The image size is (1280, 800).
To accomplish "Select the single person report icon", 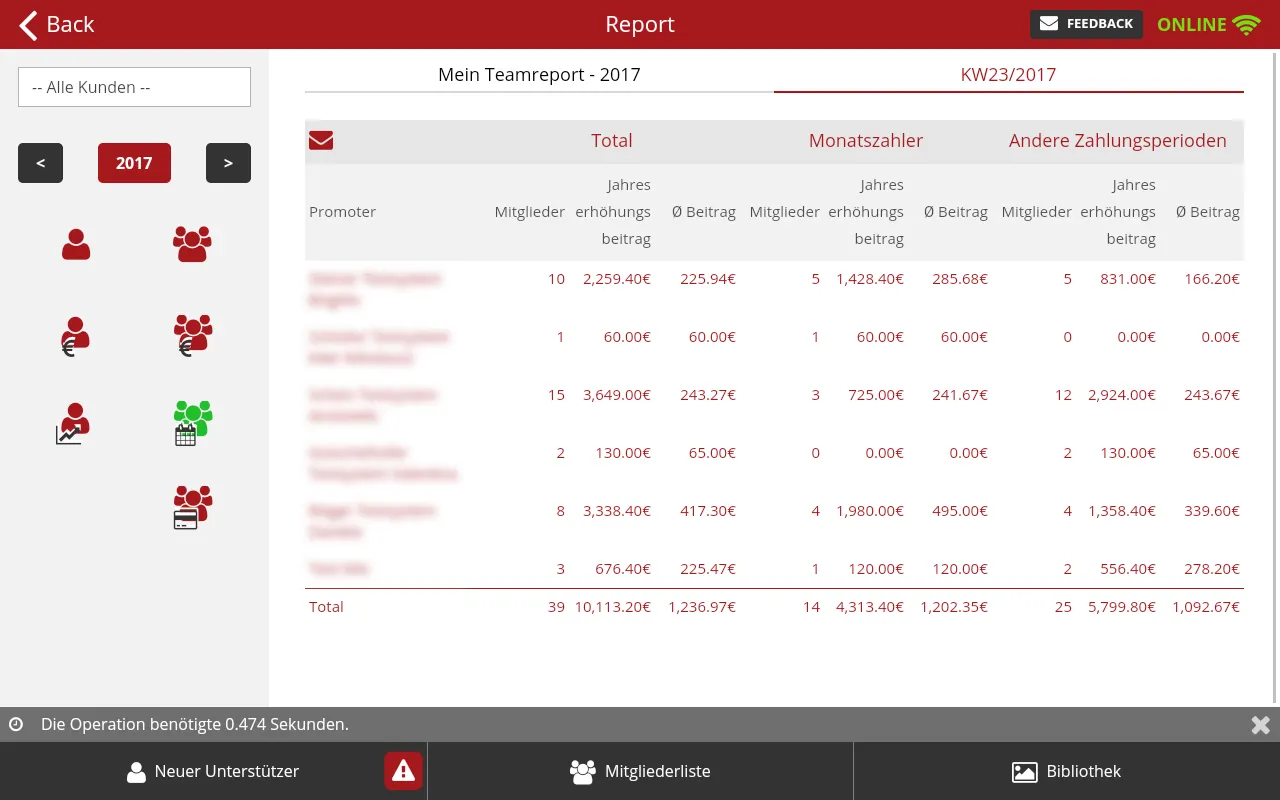I will [x=76, y=244].
